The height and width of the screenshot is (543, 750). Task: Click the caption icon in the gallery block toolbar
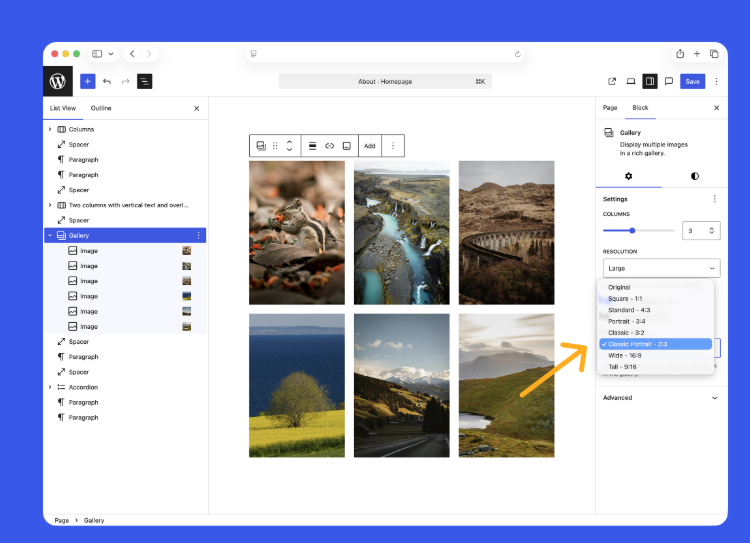[346, 146]
